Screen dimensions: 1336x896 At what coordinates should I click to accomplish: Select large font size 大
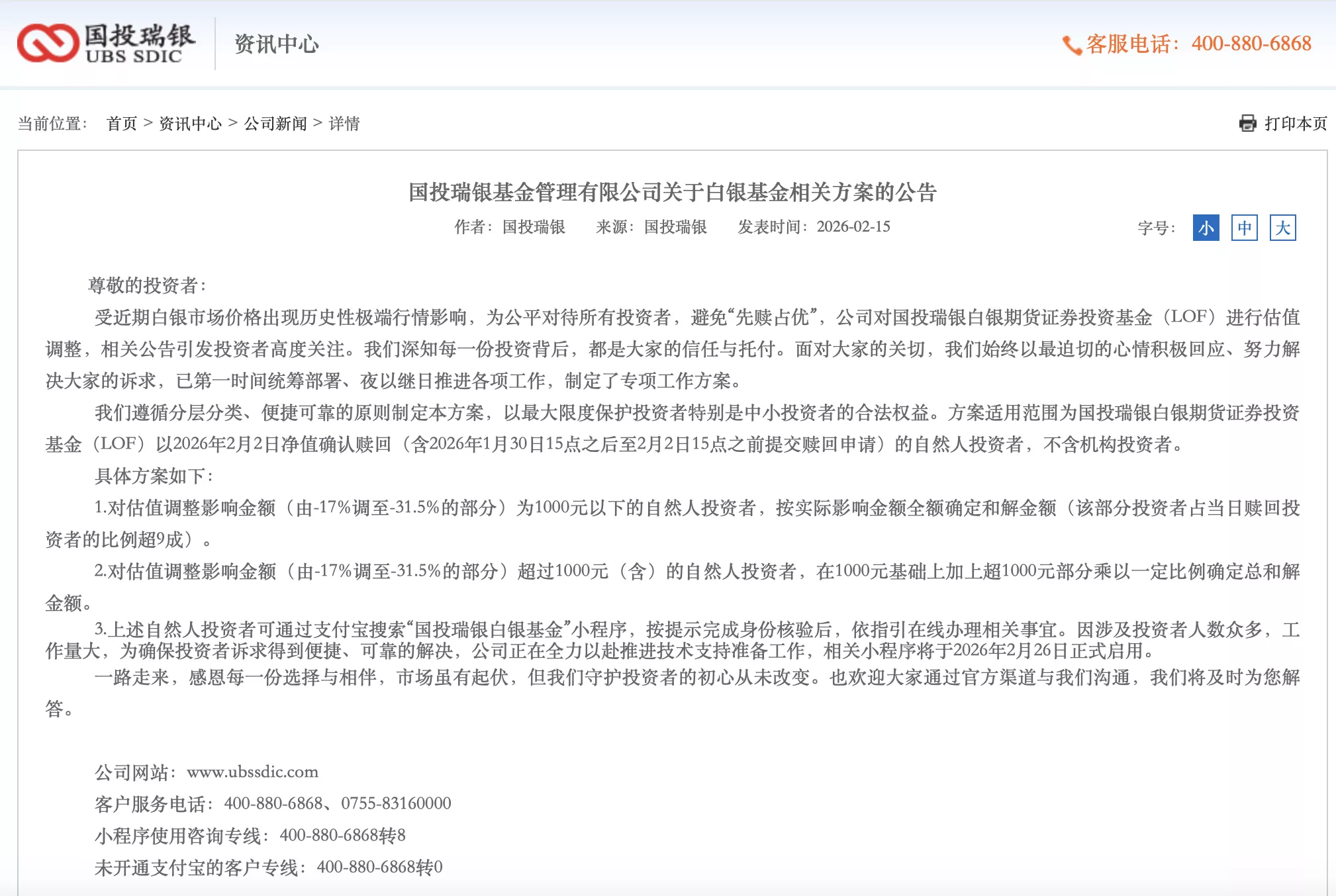pyautogui.click(x=1282, y=228)
